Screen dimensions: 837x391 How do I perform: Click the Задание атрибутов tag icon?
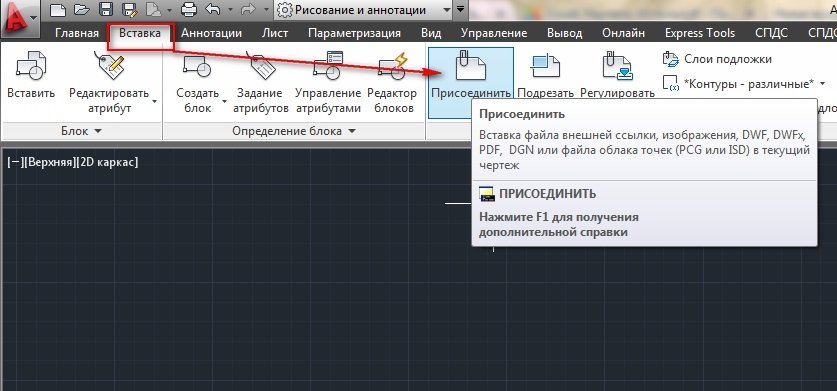coord(261,66)
